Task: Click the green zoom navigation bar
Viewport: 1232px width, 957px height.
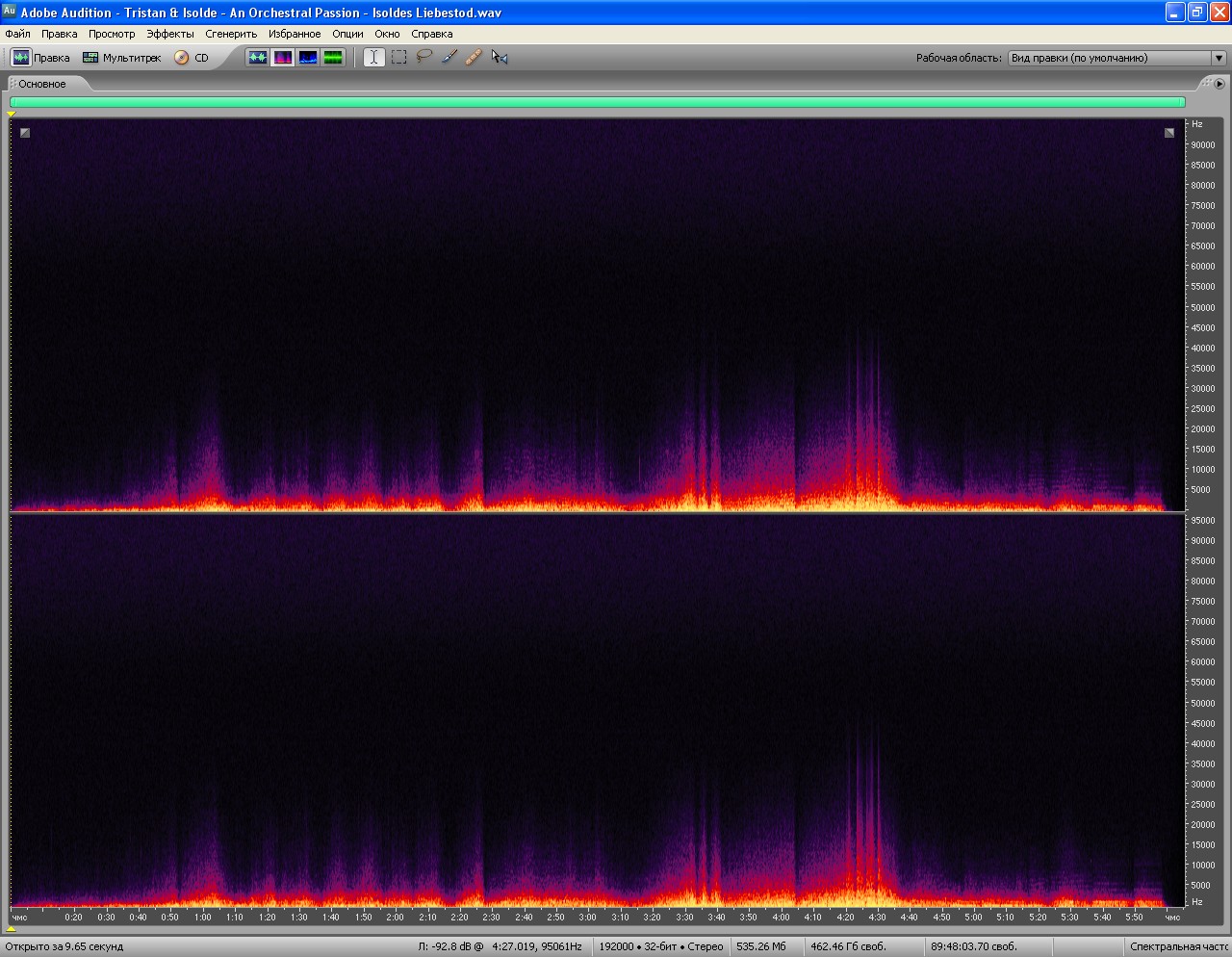Action: click(597, 102)
